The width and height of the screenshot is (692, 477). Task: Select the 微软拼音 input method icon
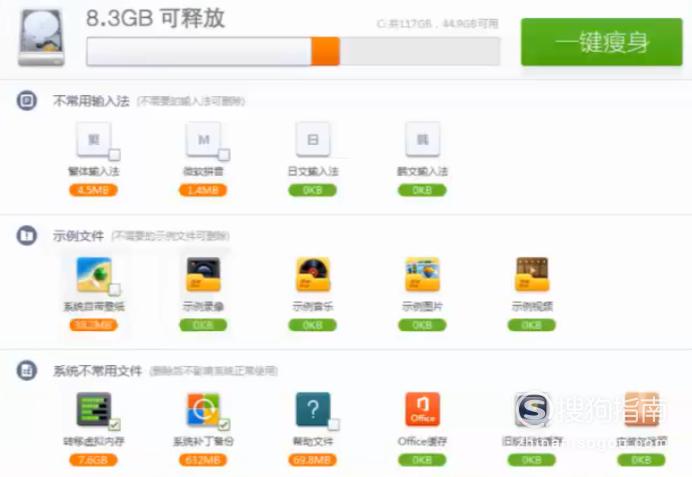click(x=203, y=140)
